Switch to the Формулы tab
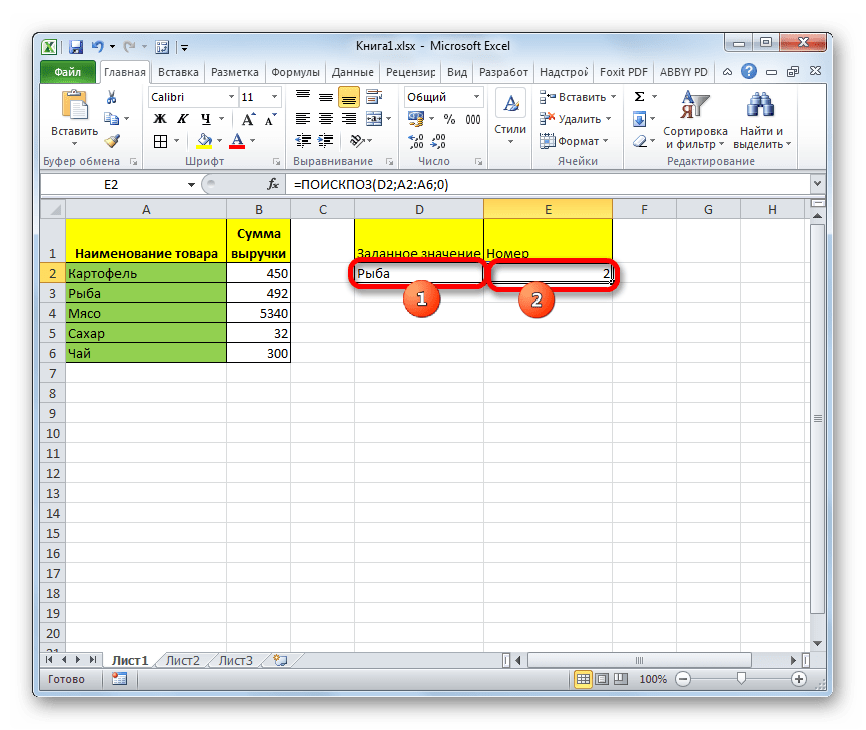The width and height of the screenshot is (866, 730). coord(295,72)
